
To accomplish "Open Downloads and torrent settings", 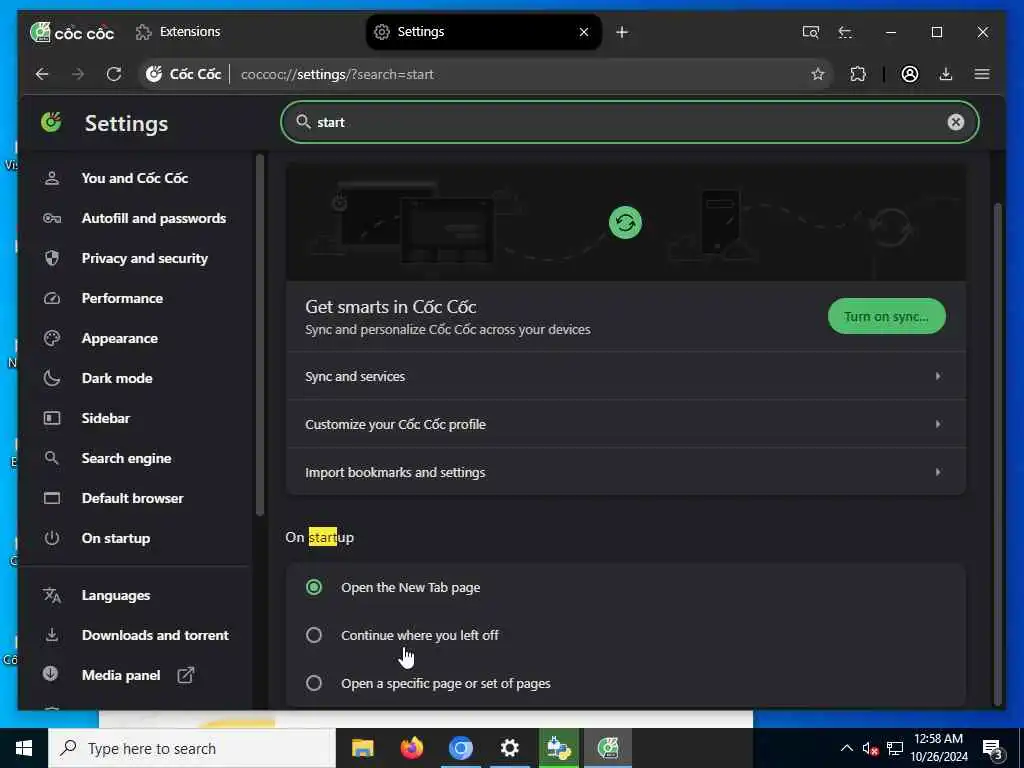I will pos(155,635).
